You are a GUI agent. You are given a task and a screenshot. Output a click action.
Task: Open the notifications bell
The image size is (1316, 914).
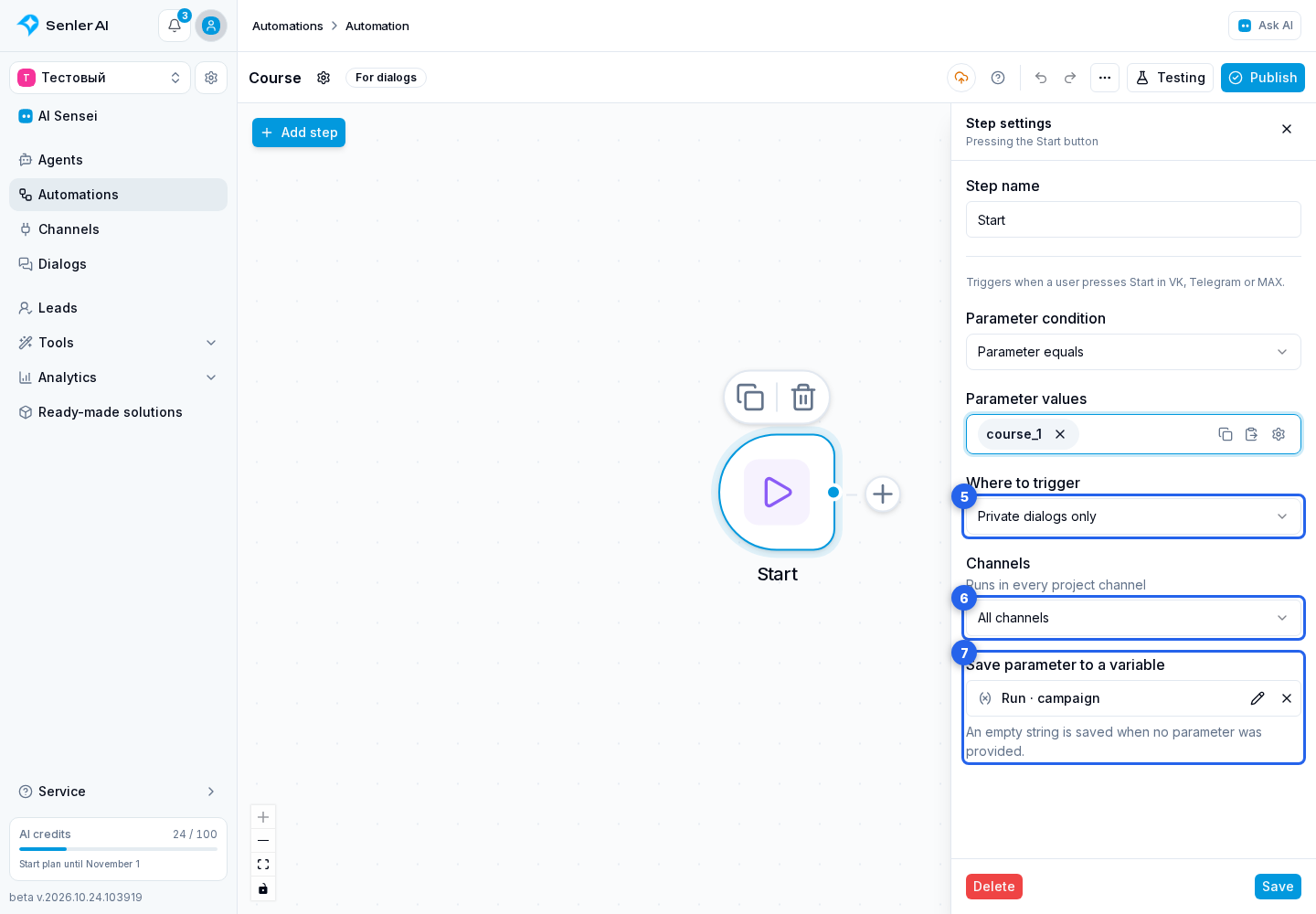[175, 26]
